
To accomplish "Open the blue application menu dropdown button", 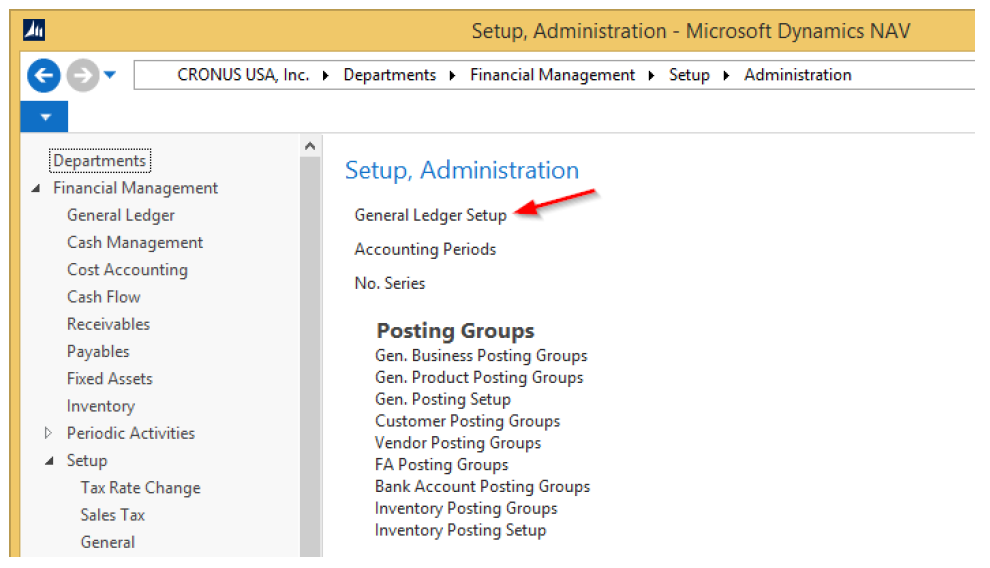I will point(44,117).
